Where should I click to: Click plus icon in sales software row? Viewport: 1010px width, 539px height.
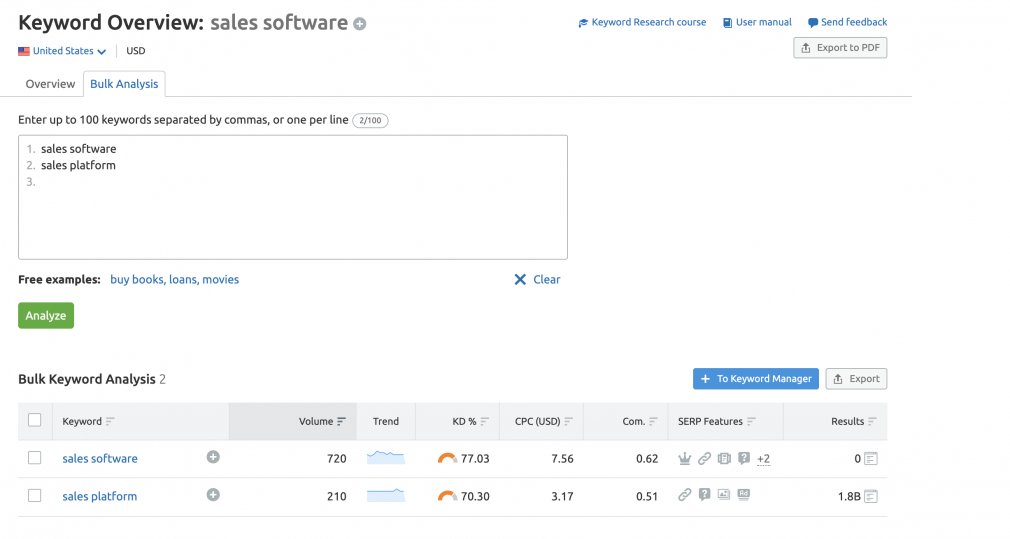(x=213, y=457)
